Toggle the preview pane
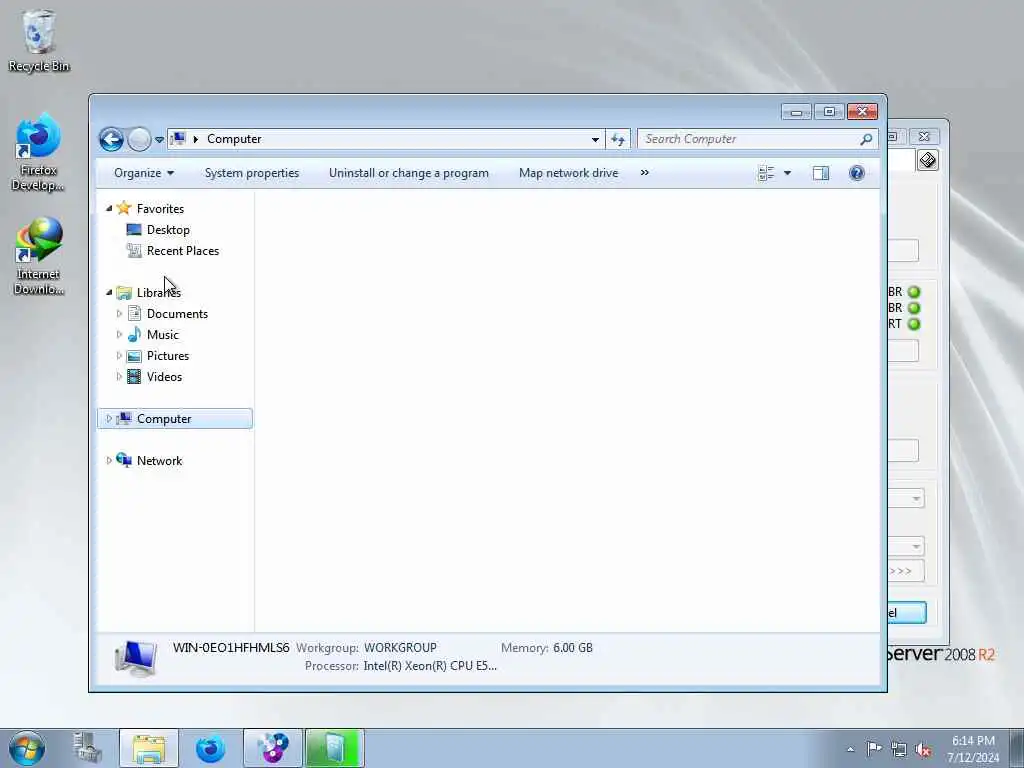This screenshot has width=1024, height=768. 821,173
